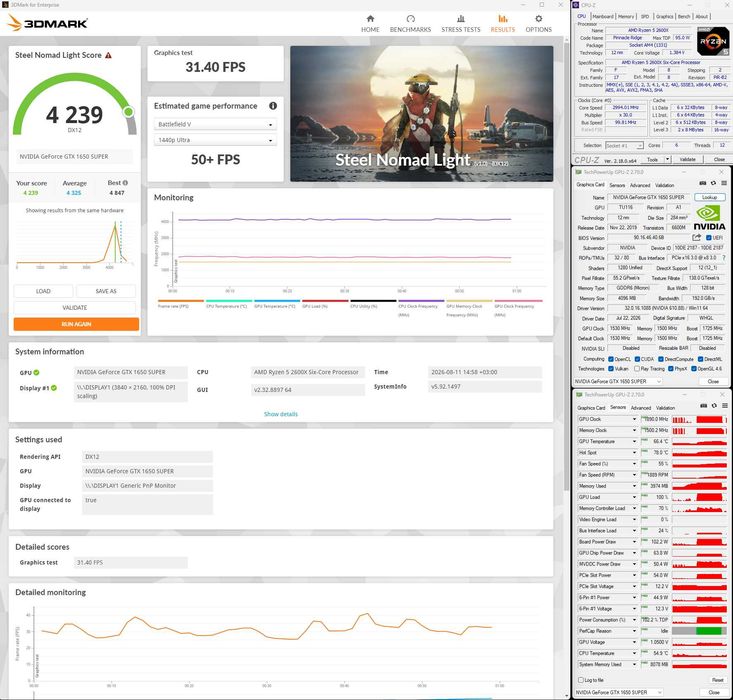Open hamburger menu in GPU-Z Sensors window
733x700 pixels.
(725, 406)
